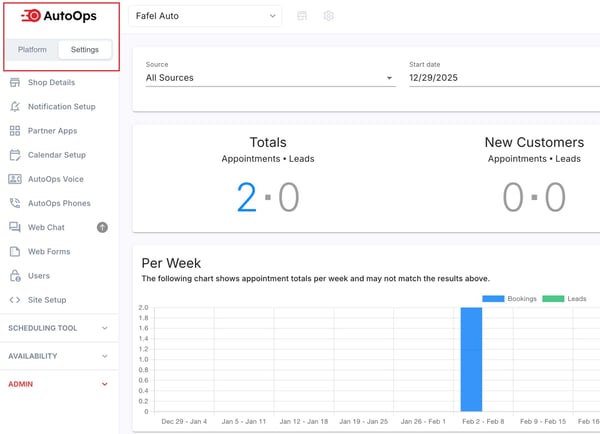
Task: Open the Web Forms link
Action: (x=47, y=251)
